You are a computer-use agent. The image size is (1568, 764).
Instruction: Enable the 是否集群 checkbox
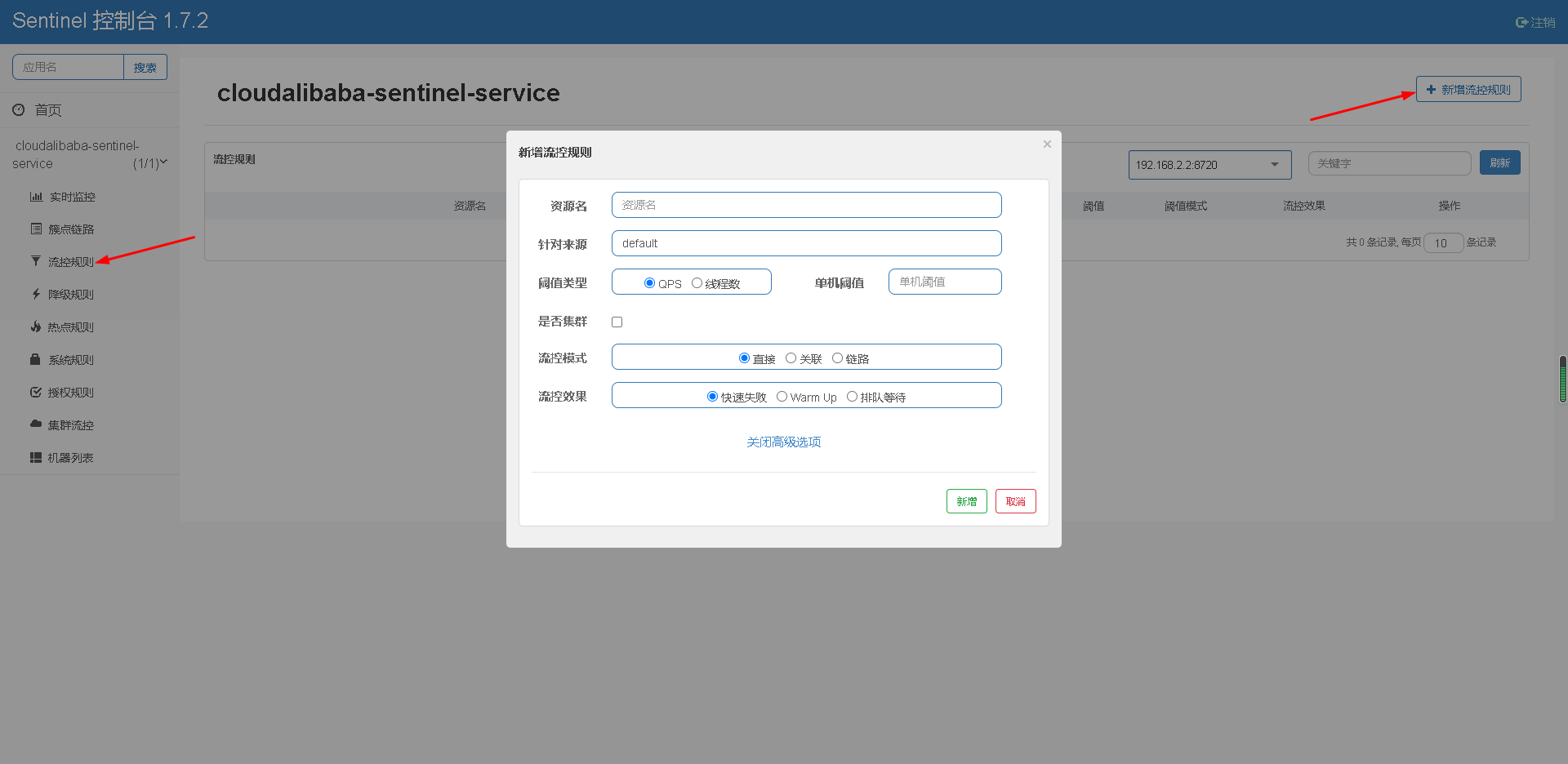[x=617, y=322]
